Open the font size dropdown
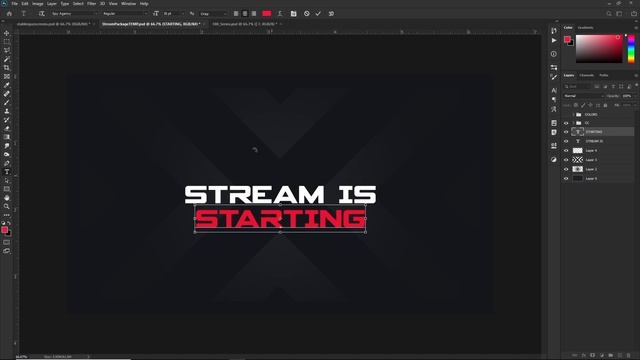Viewport: 640px width, 360px height. pos(173,13)
